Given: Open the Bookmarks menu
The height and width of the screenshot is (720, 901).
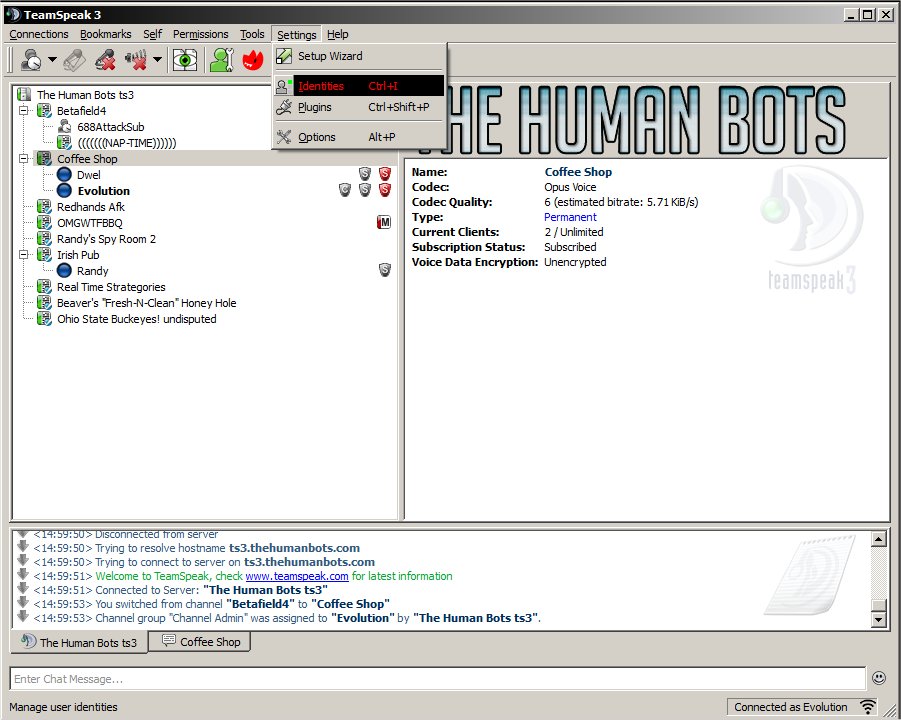Looking at the screenshot, I should point(106,34).
